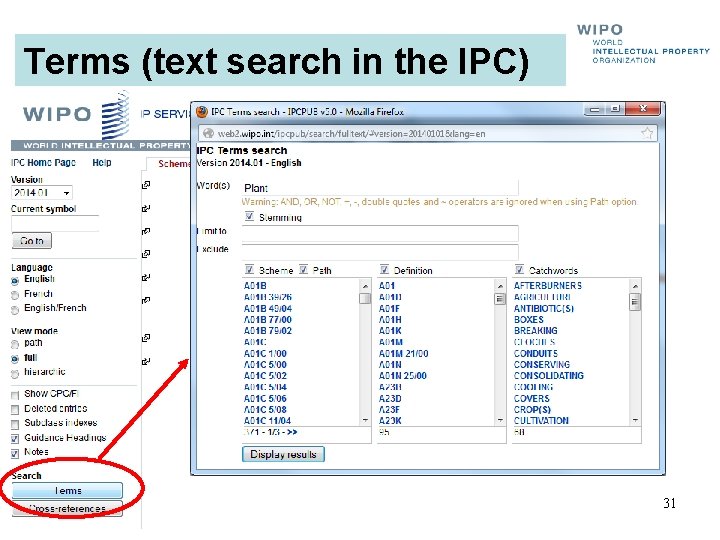Click the Cross-references button
The image size is (720, 540).
[68, 508]
